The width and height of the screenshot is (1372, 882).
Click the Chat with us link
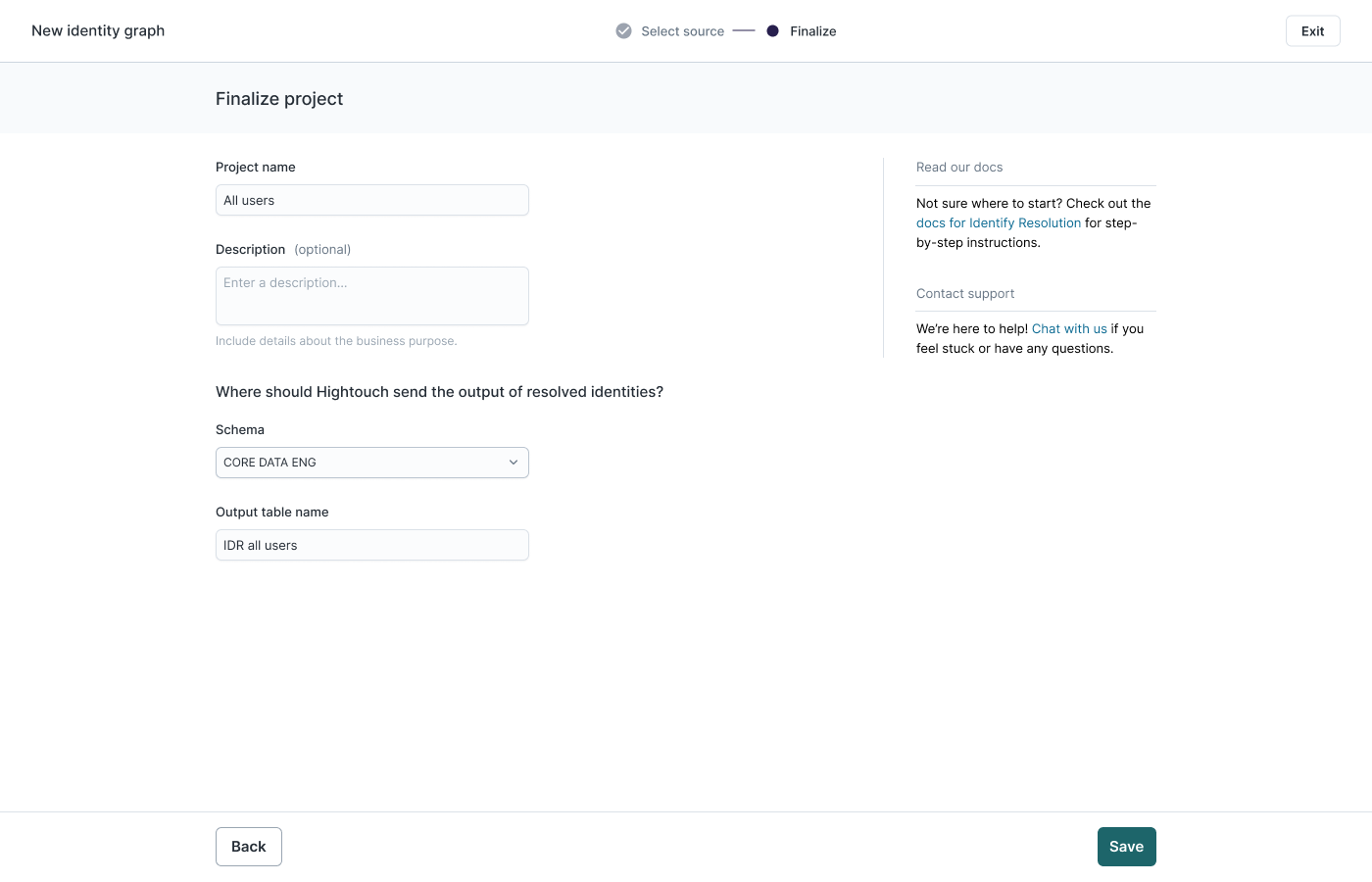click(1069, 329)
